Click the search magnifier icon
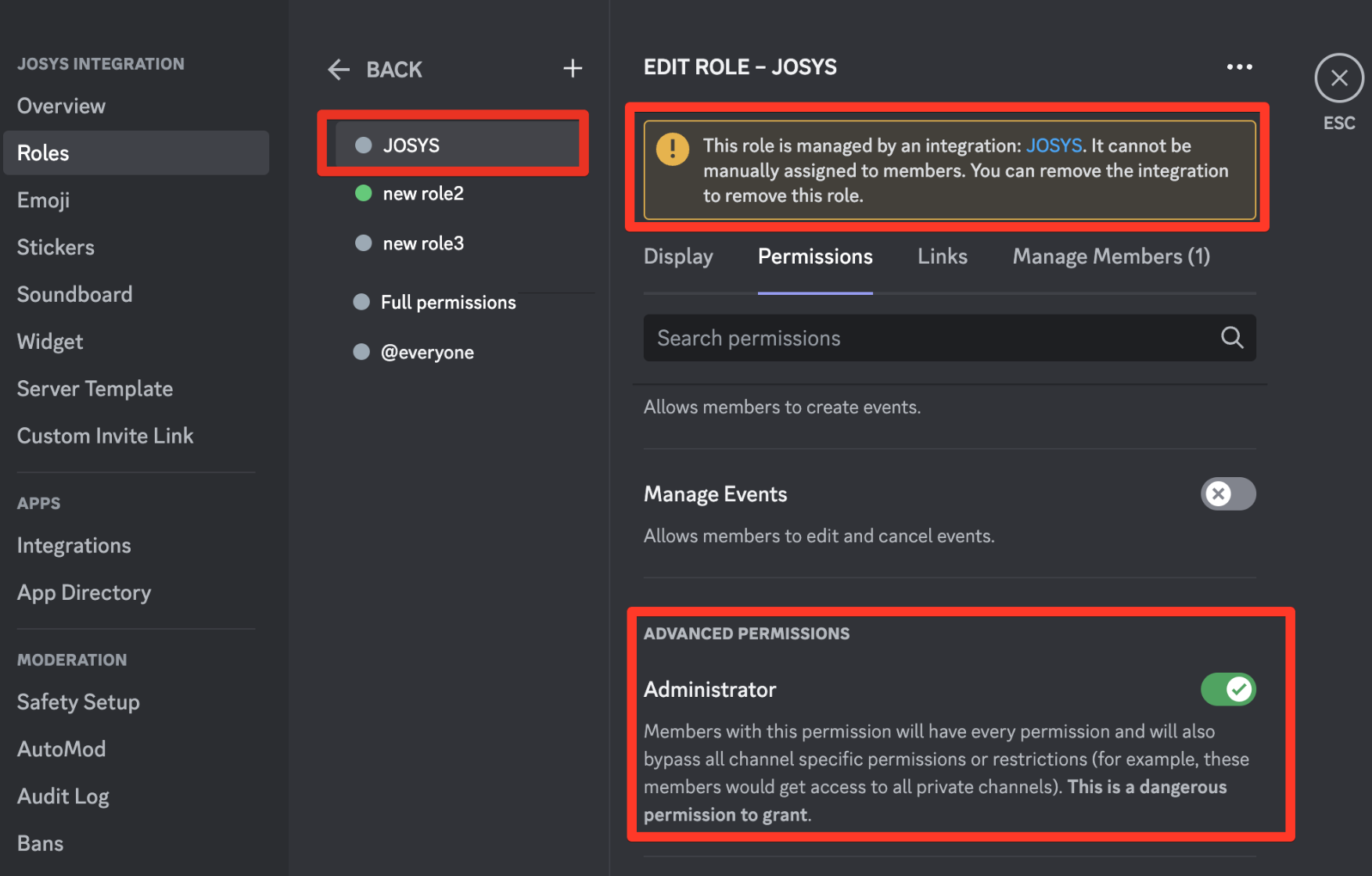This screenshot has width=1372, height=876. (x=1232, y=338)
